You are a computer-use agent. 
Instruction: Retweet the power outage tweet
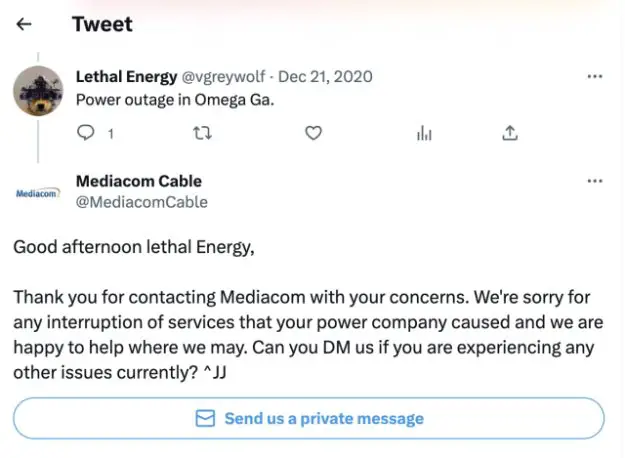point(199,133)
